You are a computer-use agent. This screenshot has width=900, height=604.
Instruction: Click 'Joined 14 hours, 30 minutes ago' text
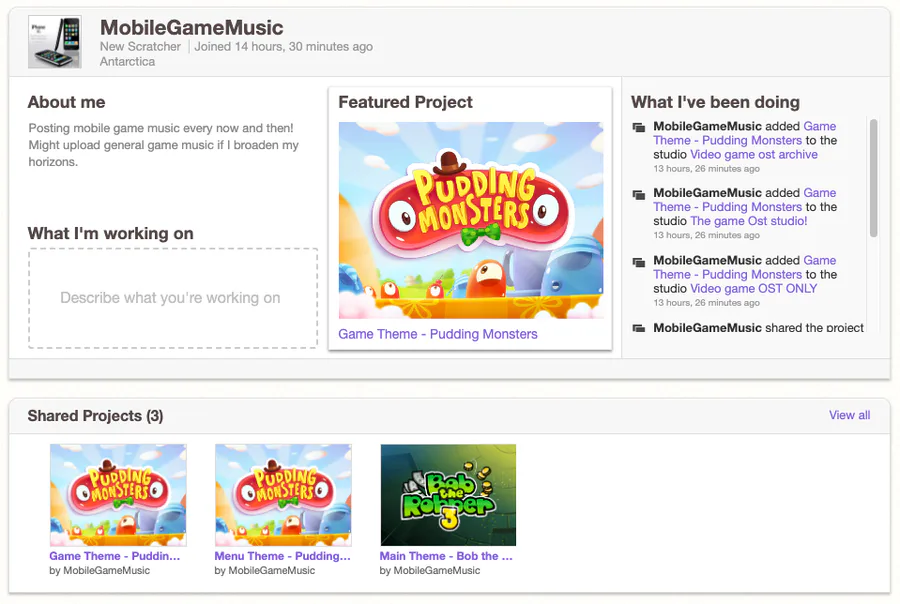point(284,47)
